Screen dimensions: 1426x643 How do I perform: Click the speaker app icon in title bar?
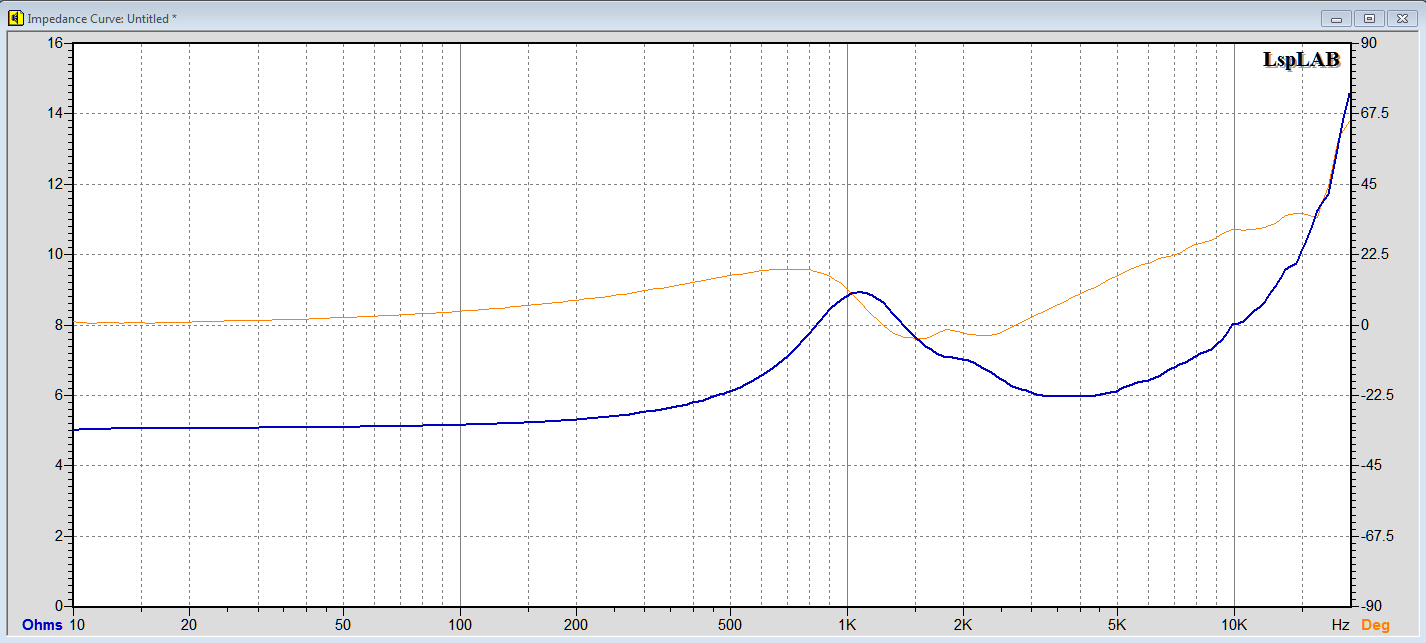click(15, 18)
